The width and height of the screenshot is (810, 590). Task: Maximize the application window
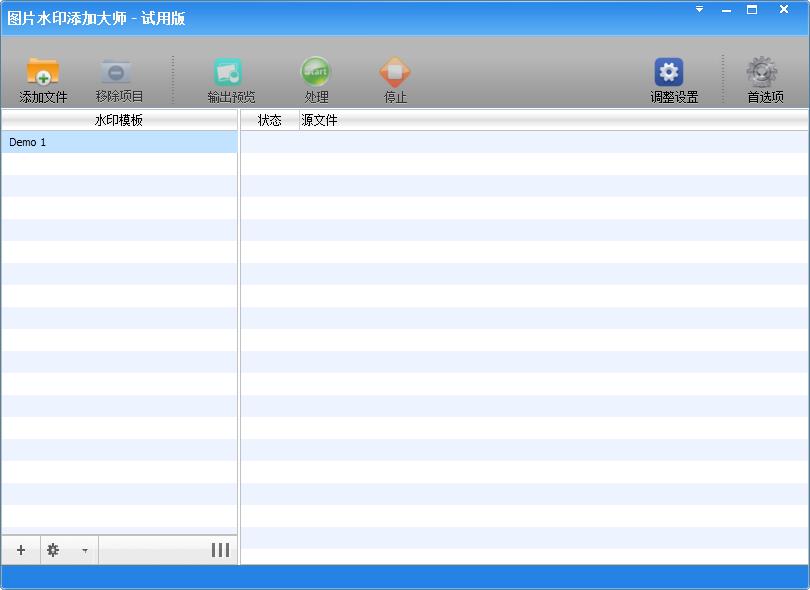click(x=752, y=9)
